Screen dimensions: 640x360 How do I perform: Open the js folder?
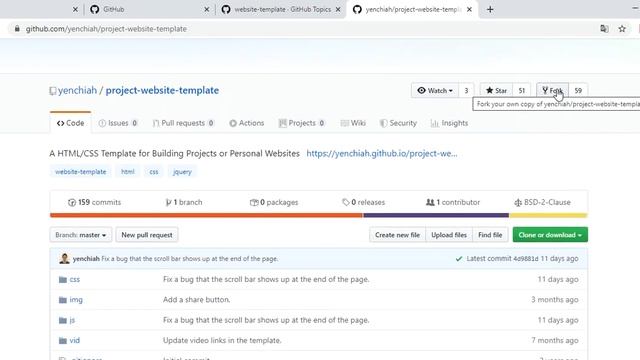point(72,320)
